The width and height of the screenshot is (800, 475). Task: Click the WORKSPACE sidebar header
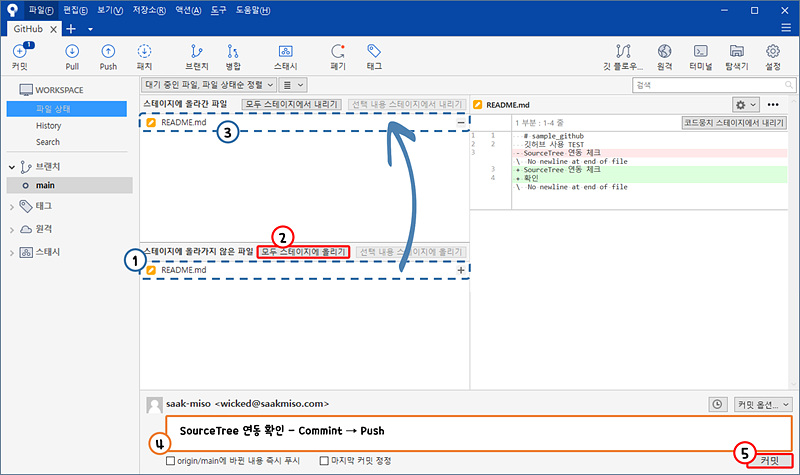click(x=51, y=90)
